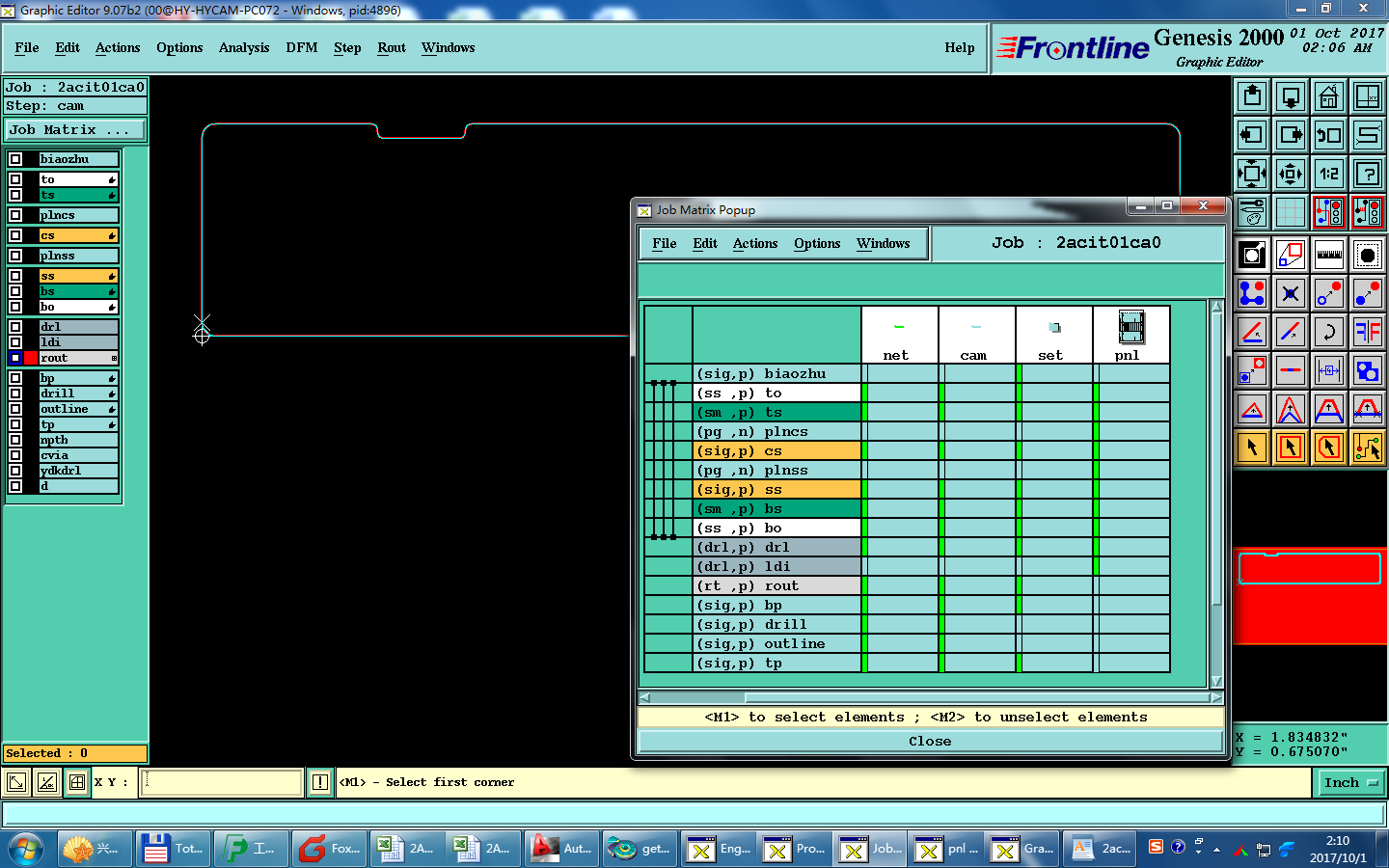Click the X Y coordinate input field
The width and height of the screenshot is (1389, 868).
[x=223, y=782]
